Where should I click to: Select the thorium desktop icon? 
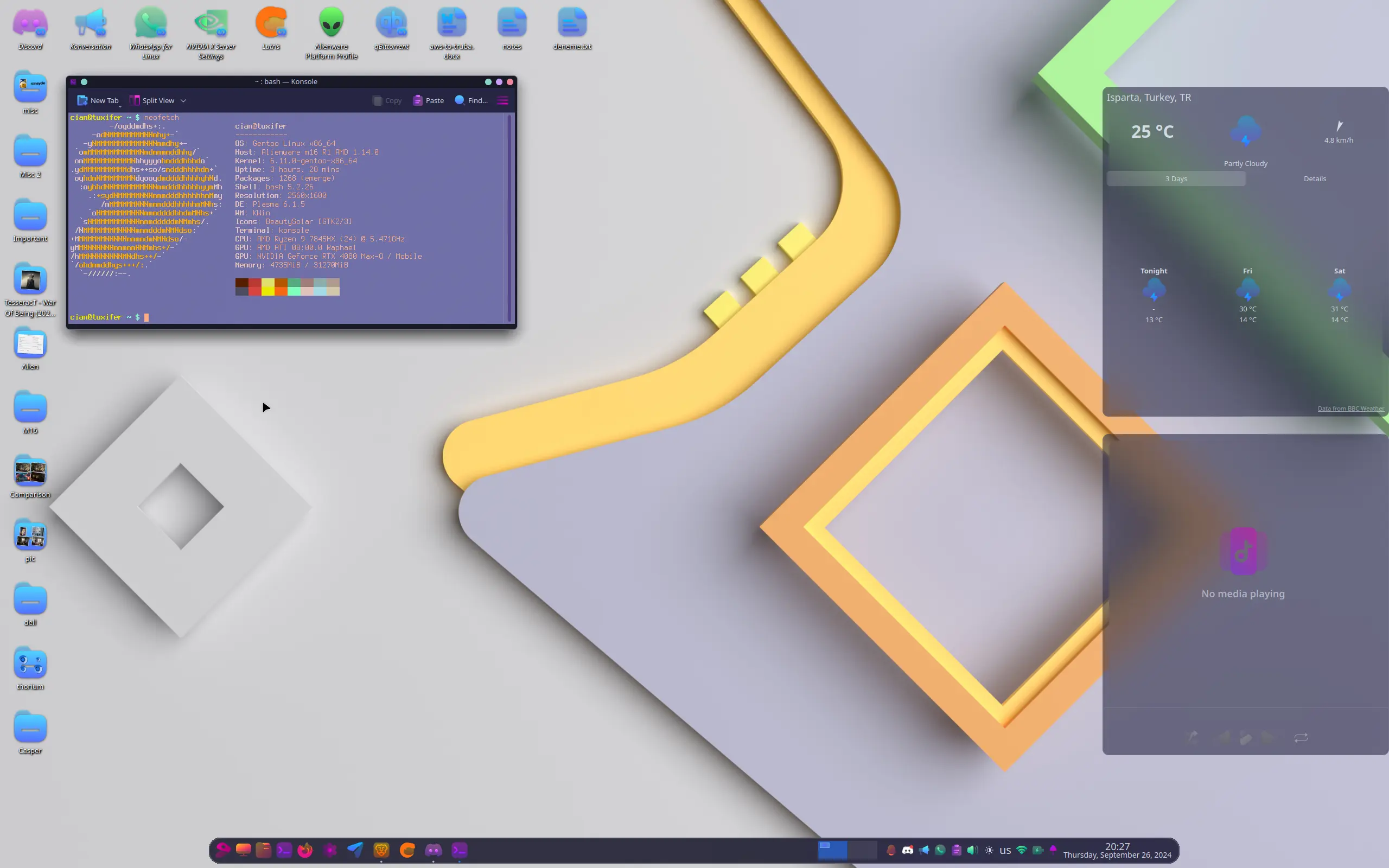(30, 669)
